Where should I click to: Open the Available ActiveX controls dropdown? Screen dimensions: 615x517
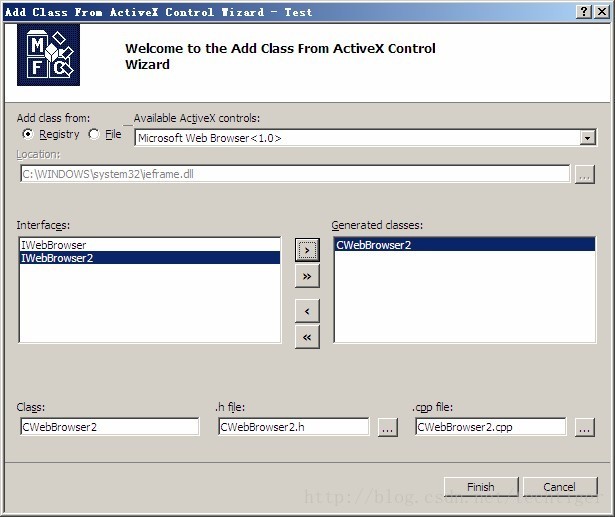[587, 138]
